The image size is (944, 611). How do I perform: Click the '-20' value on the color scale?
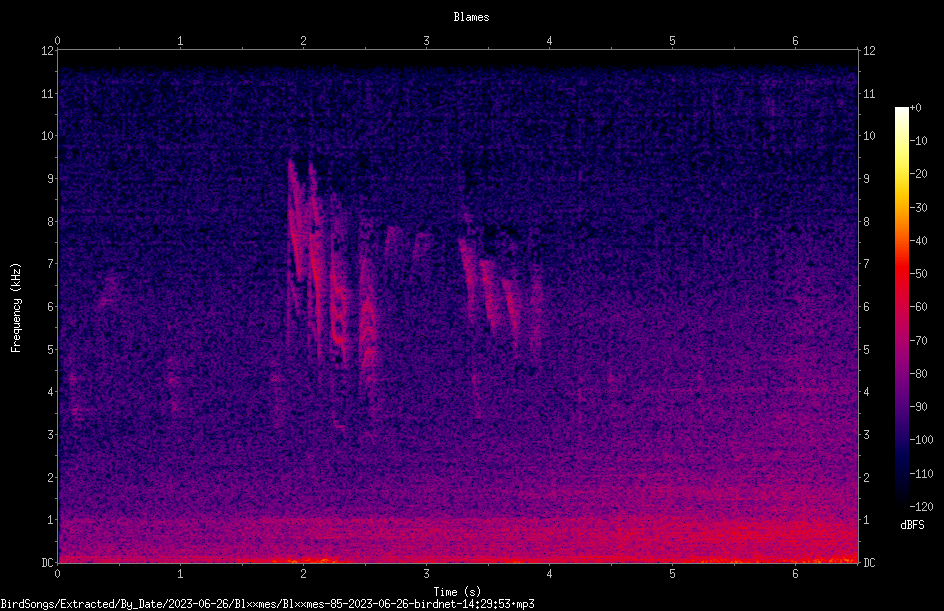point(919,174)
